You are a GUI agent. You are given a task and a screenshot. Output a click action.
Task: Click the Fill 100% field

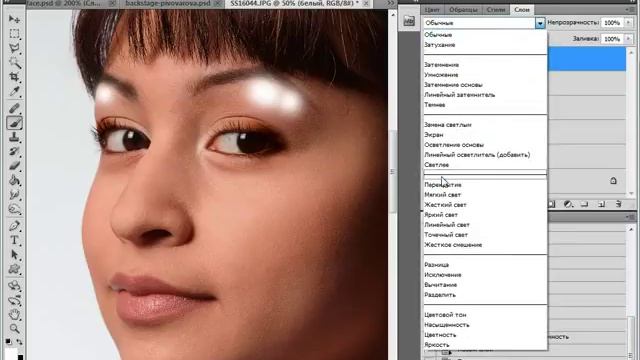tap(612, 39)
